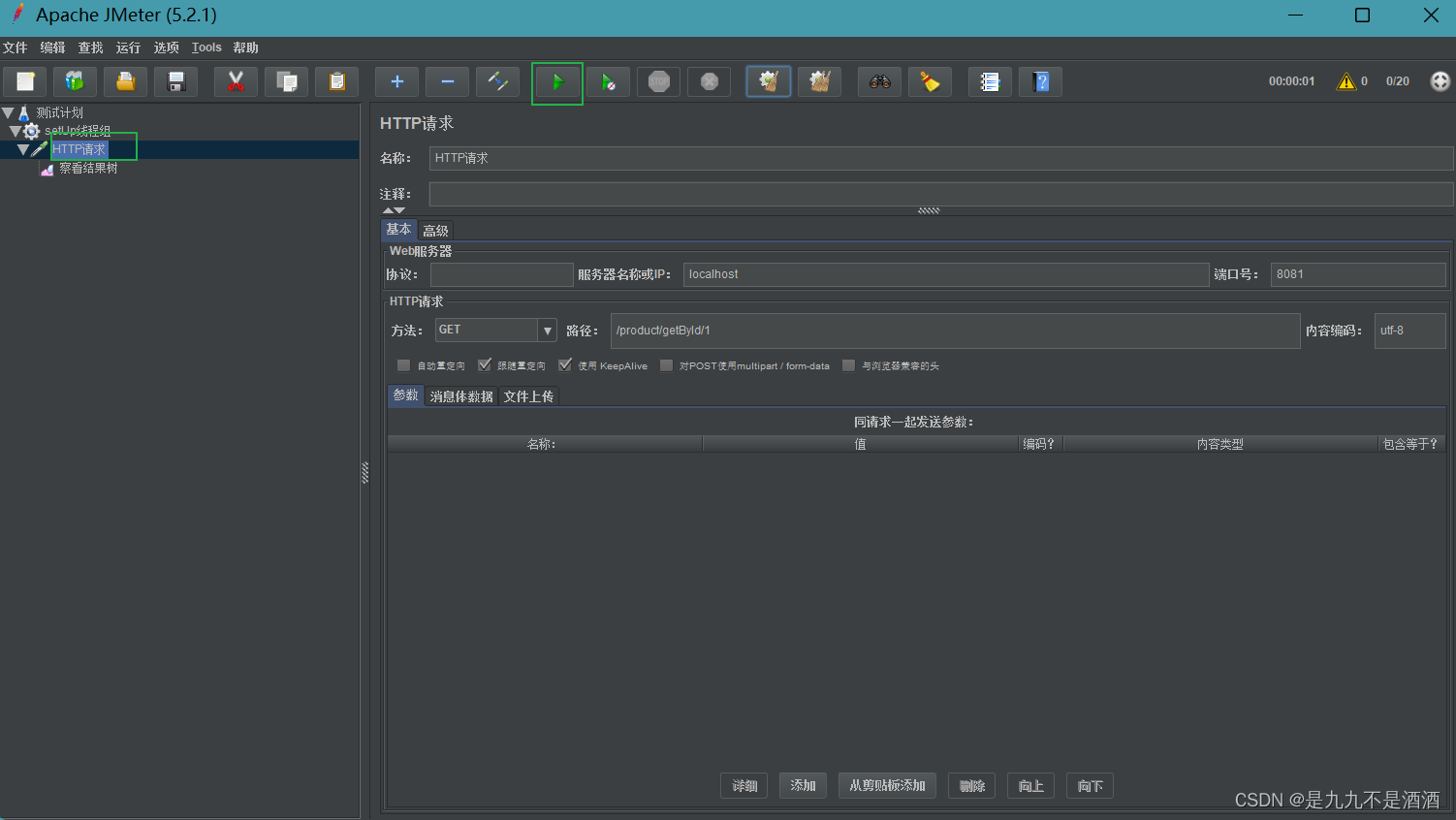This screenshot has width=1456, height=820.
Task: Start the test with green play icon
Action: point(557,82)
